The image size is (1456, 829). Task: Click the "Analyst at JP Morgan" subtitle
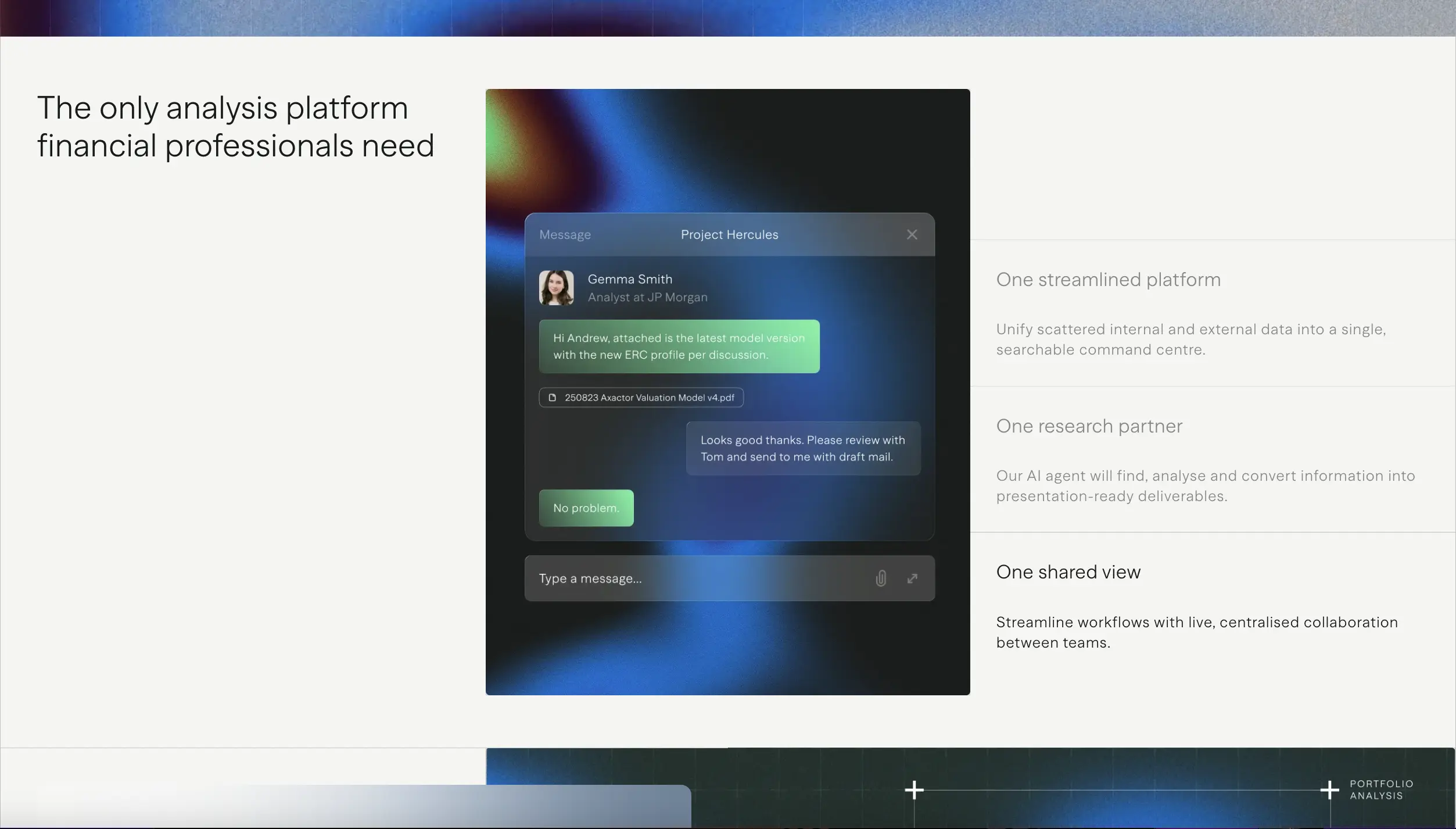647,298
